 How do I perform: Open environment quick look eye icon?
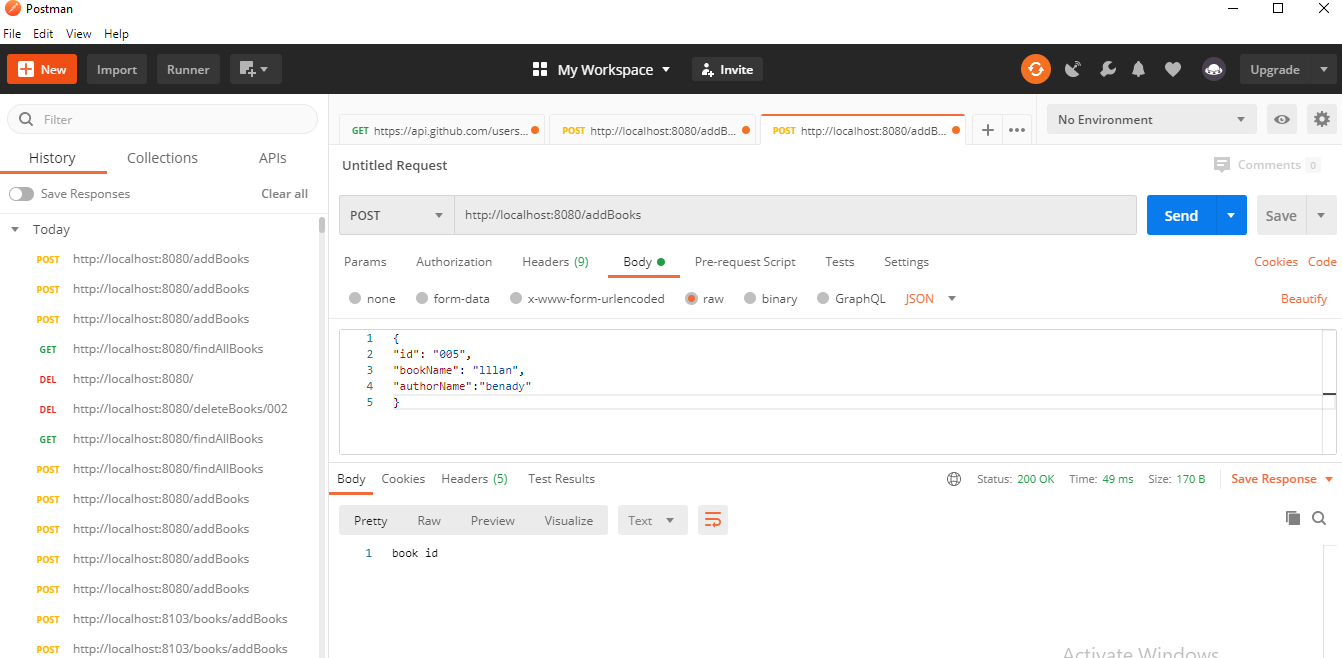[x=1281, y=119]
